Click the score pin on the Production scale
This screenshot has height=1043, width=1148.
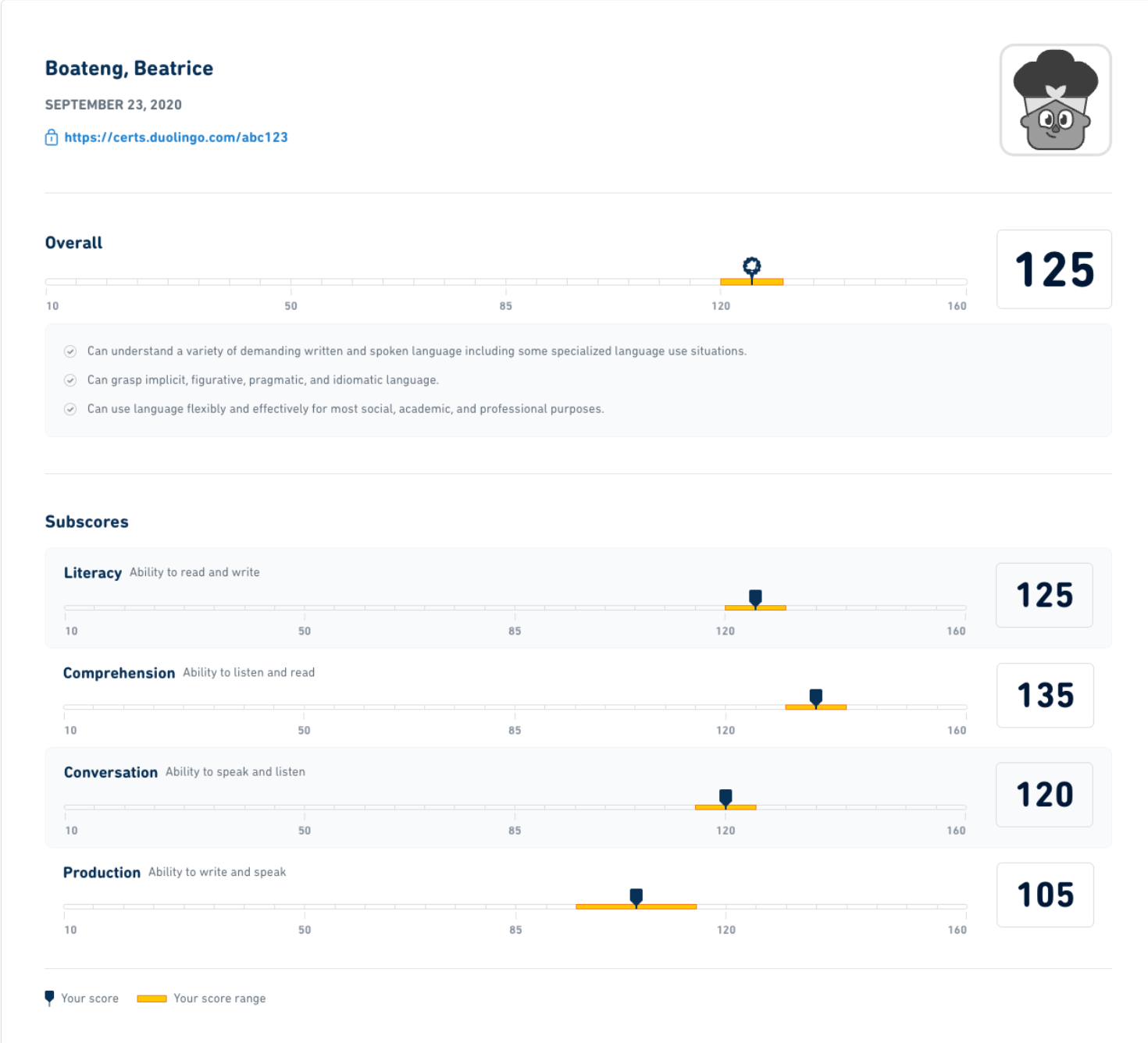pyautogui.click(x=636, y=897)
